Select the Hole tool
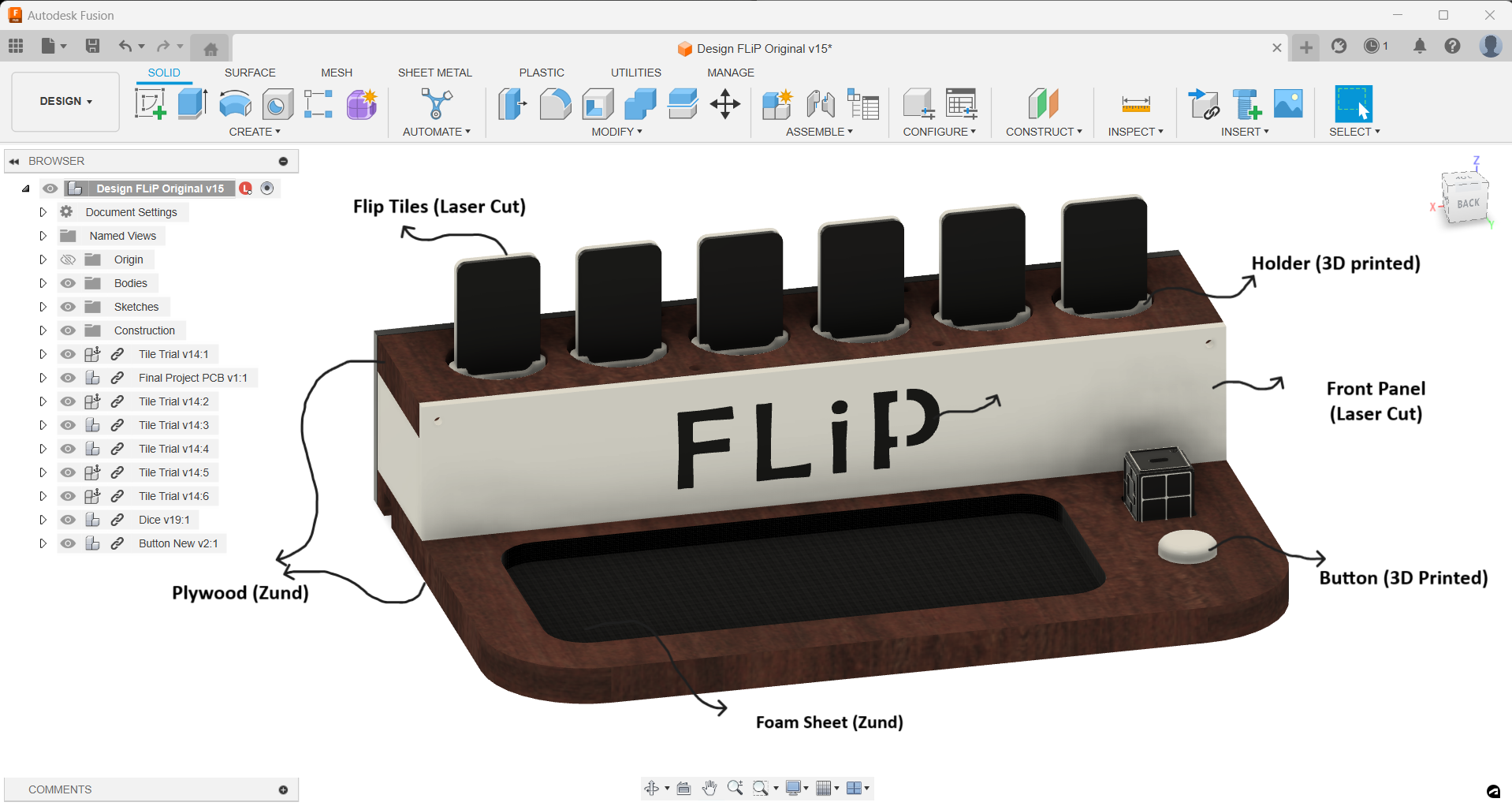This screenshot has height=806, width=1512. click(x=277, y=104)
